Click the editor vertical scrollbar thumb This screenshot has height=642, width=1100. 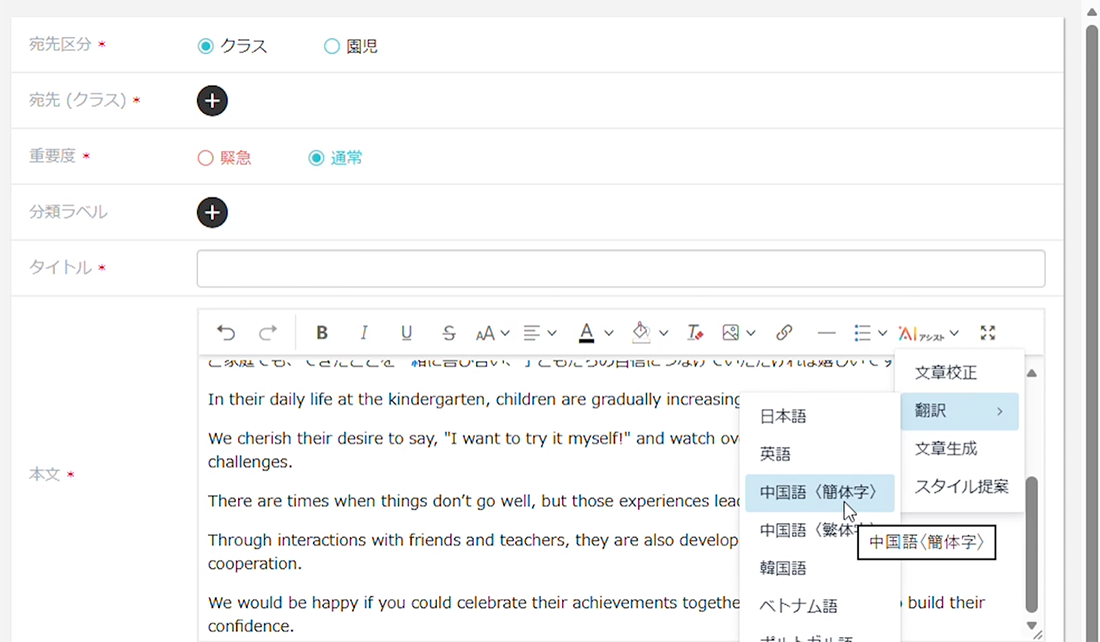(1031, 544)
